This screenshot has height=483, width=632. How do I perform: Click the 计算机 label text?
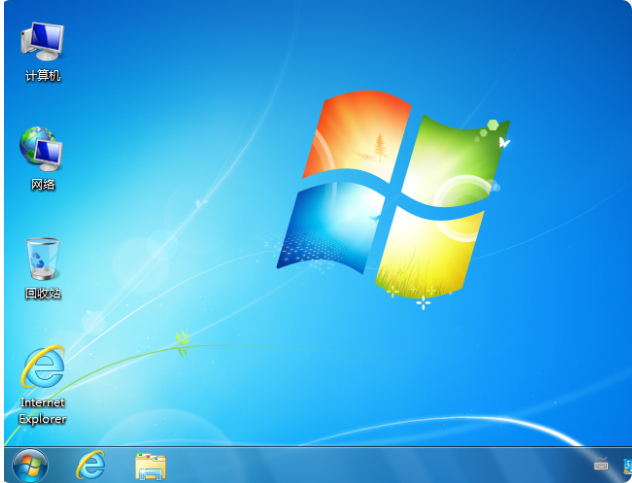click(x=42, y=76)
